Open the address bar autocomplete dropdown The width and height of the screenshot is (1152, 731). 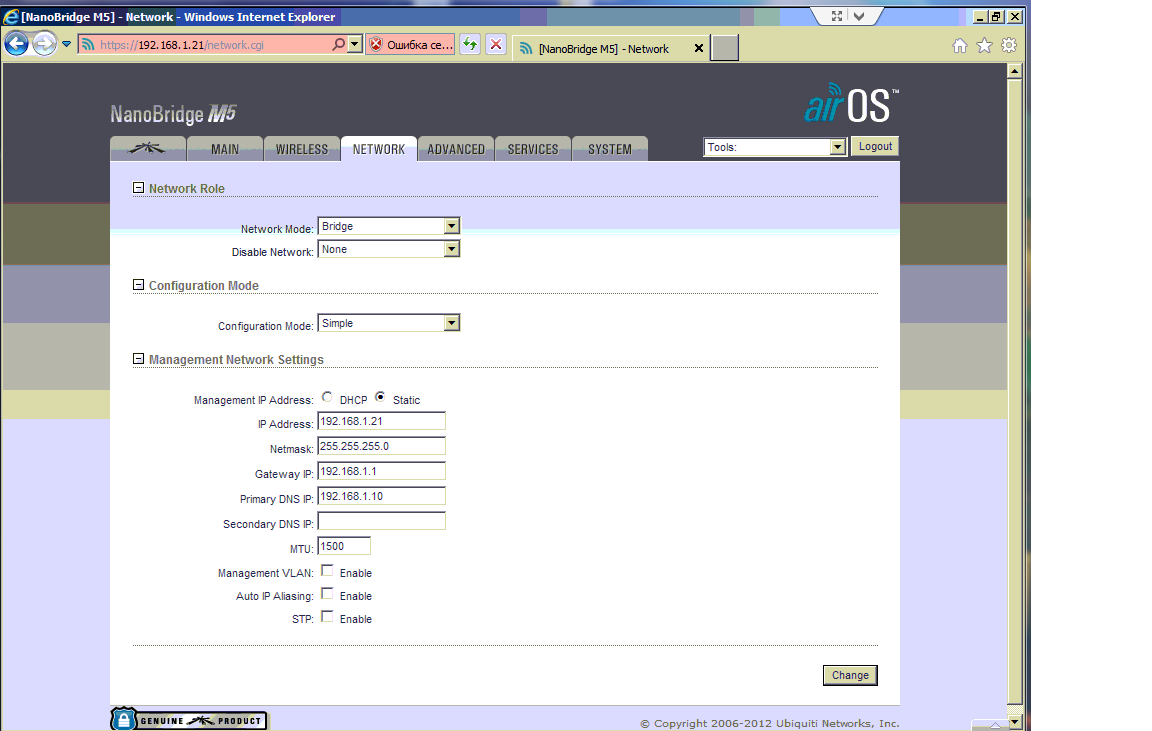tap(355, 45)
